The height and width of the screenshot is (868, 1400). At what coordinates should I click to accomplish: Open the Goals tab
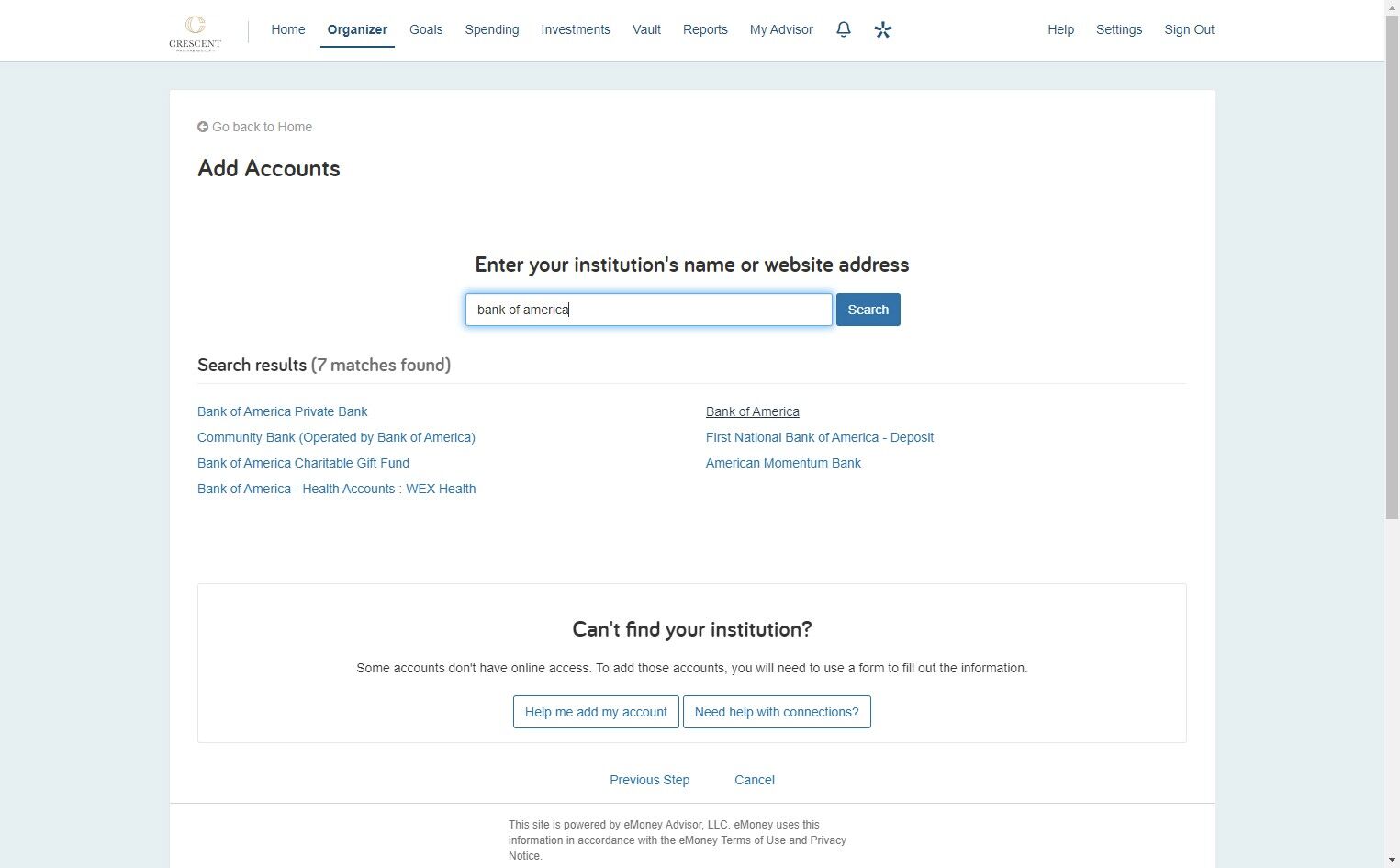click(426, 29)
